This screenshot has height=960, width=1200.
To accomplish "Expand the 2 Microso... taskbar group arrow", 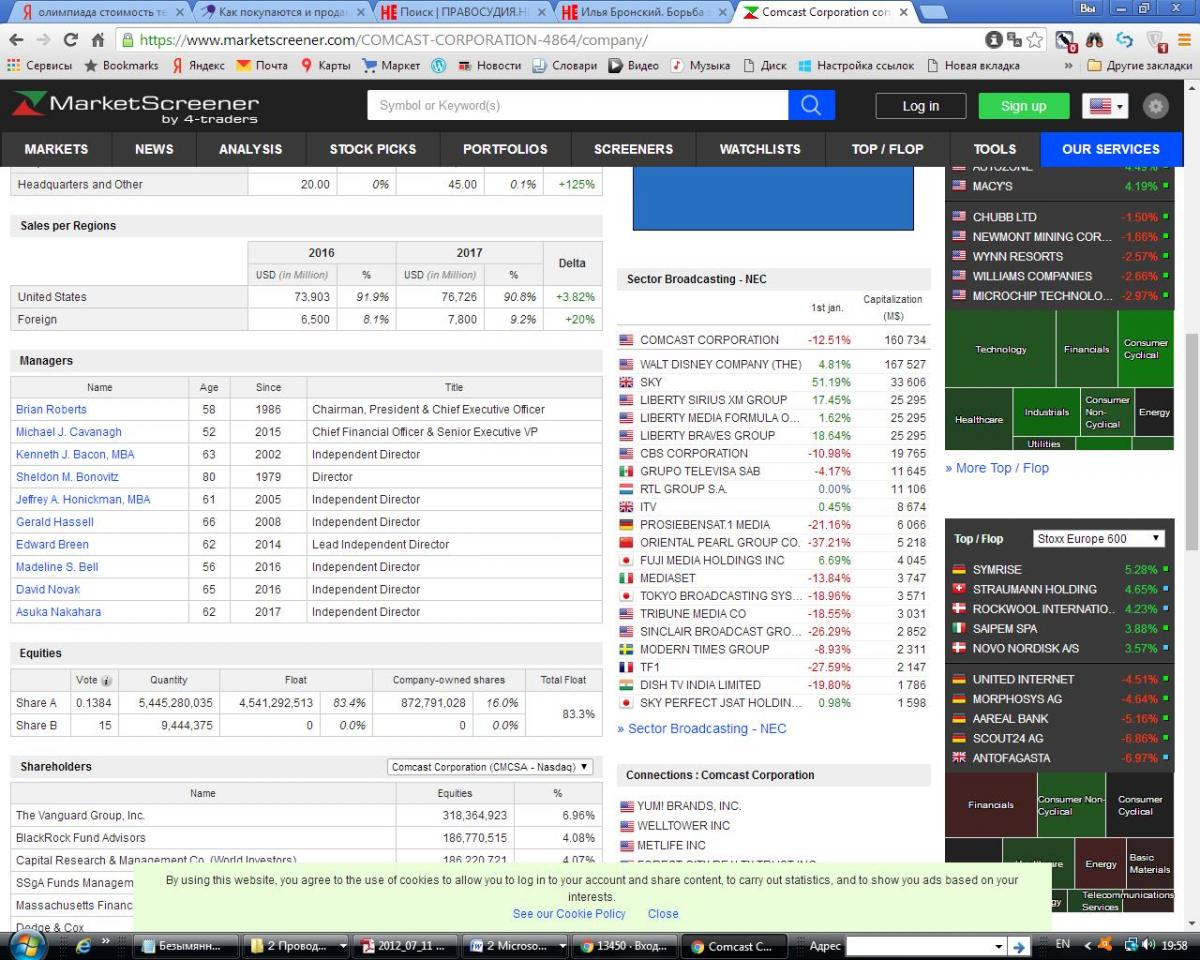I will tap(562, 946).
